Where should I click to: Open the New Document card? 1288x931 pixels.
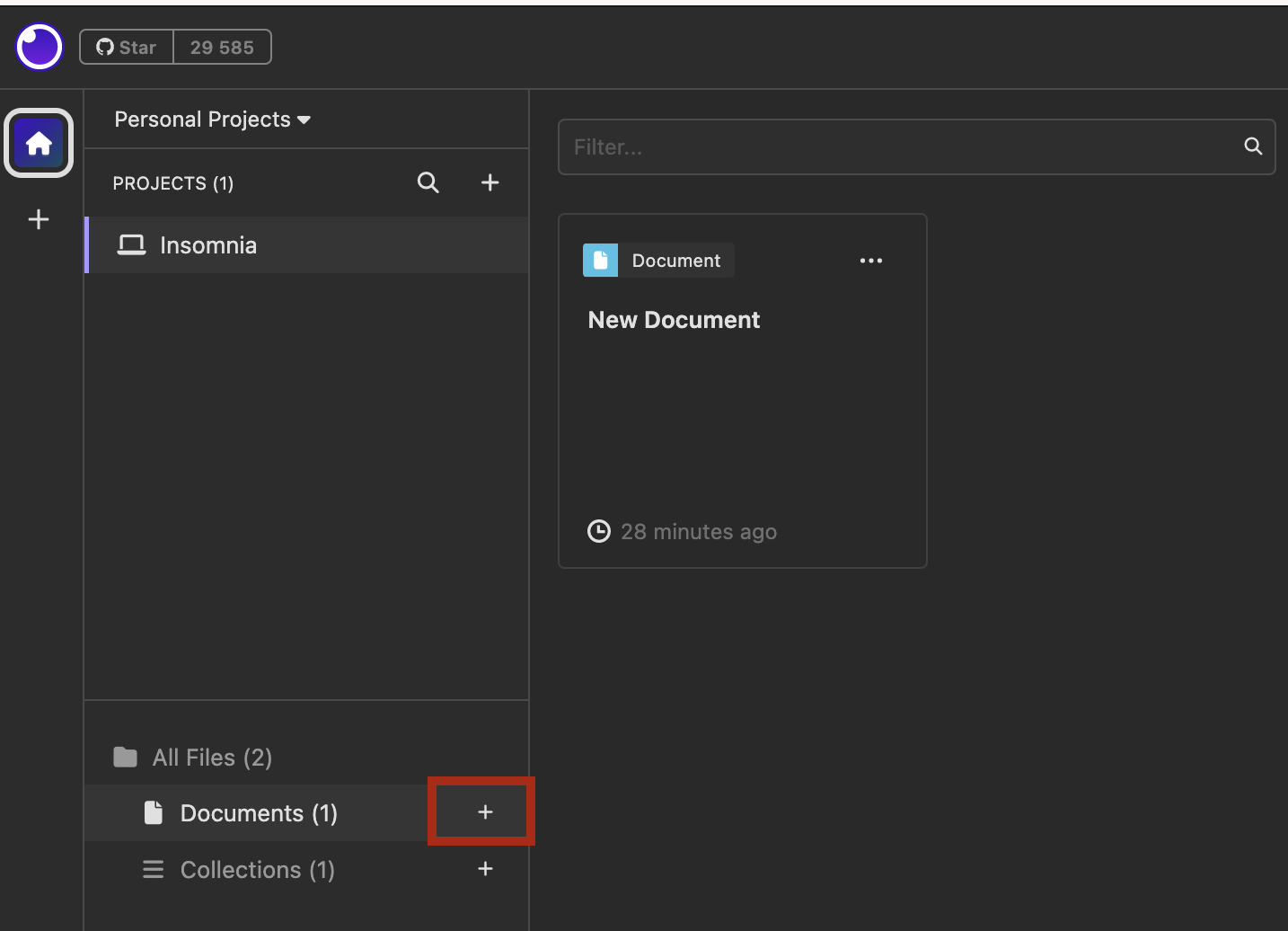743,391
